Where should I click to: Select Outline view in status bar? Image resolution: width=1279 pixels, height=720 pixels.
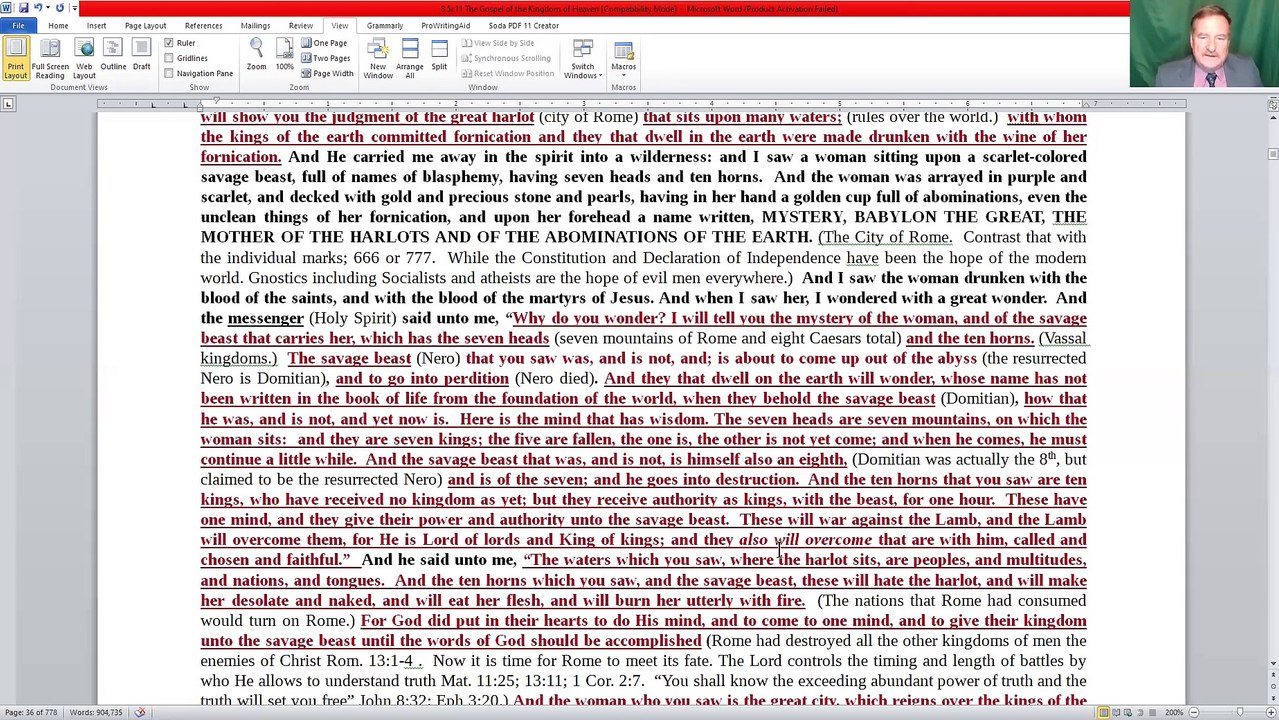tap(1142, 712)
